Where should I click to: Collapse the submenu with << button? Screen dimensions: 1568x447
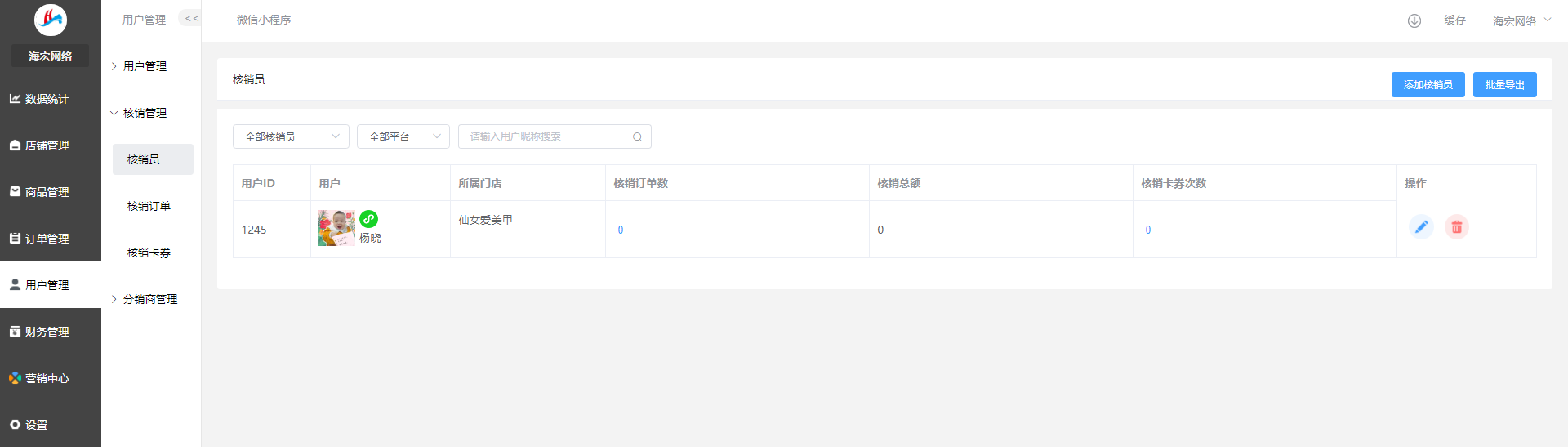[x=191, y=18]
